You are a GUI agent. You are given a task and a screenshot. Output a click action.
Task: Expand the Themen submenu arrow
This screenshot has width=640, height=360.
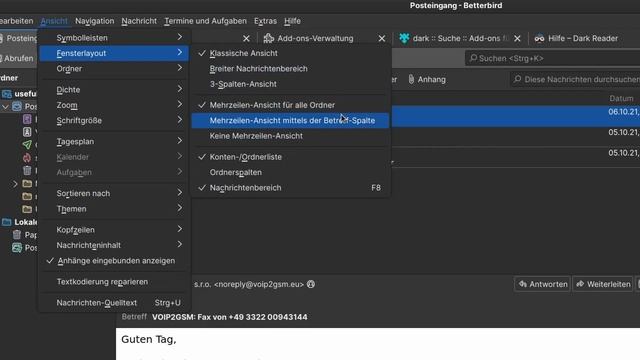(x=180, y=208)
